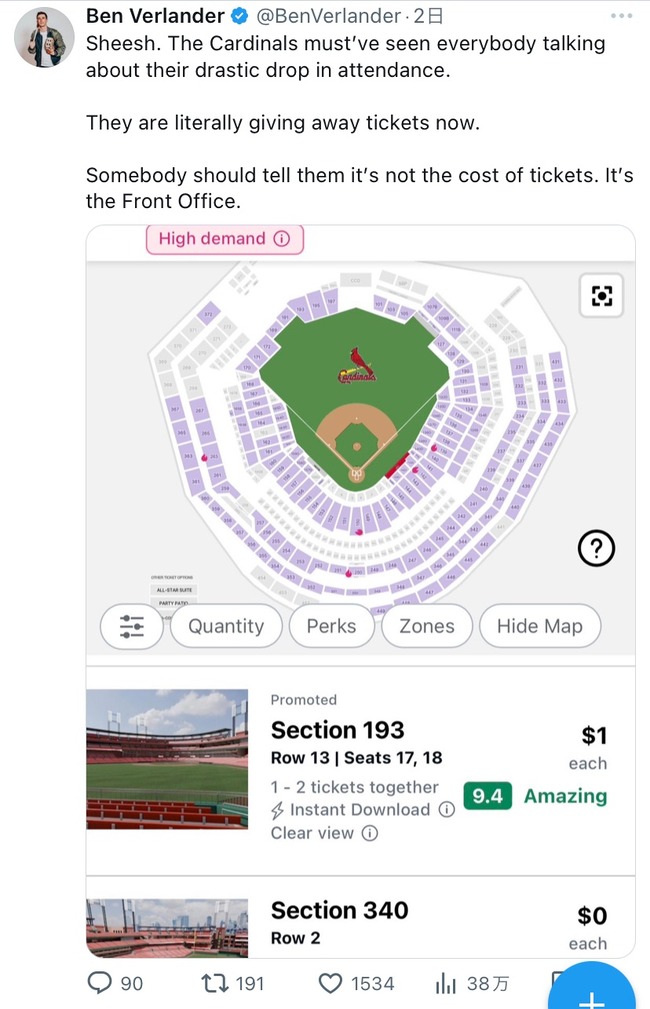The height and width of the screenshot is (1009, 650).
Task: Reply to the tweet via comment icon
Action: coord(99,983)
